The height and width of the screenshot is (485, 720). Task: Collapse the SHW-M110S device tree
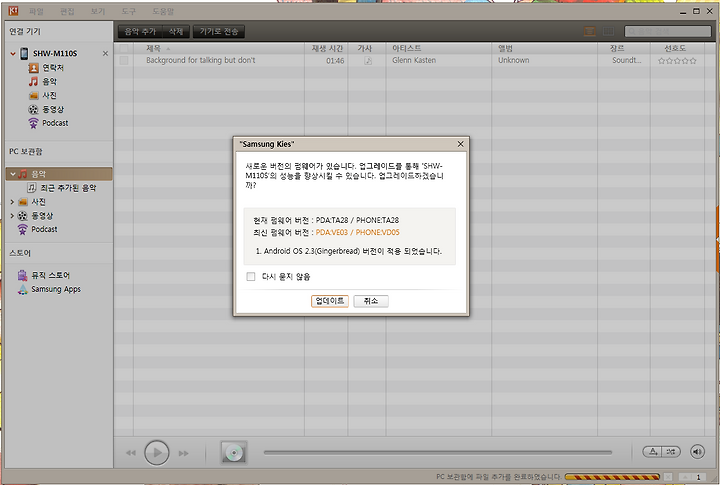point(13,54)
